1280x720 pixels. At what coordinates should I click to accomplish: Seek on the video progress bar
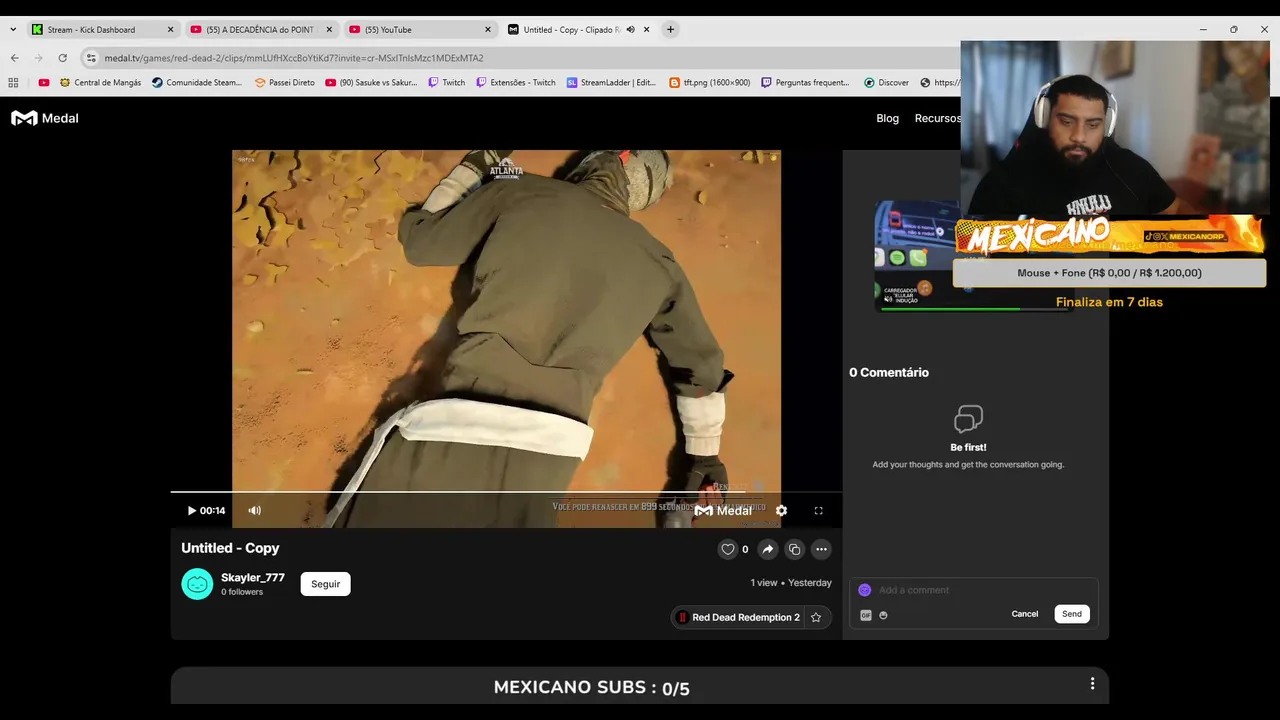coord(506,492)
